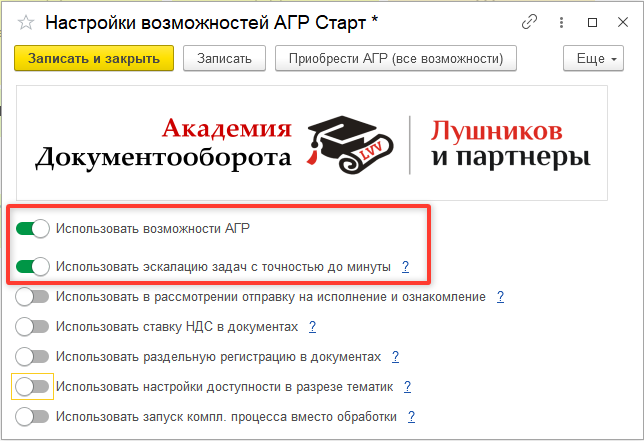Open help link for доступности тематик option
The image size is (644, 441).
407,387
